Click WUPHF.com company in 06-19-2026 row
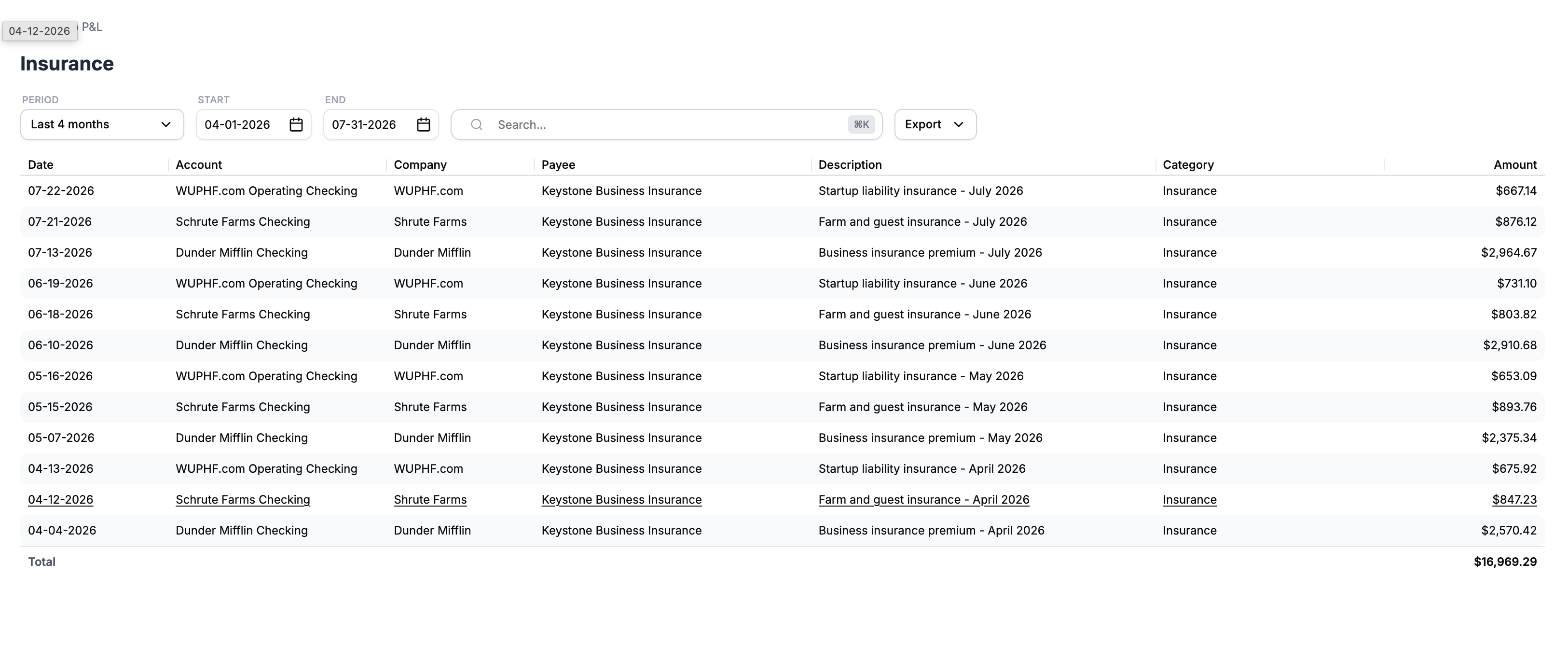Image resolution: width=1568 pixels, height=659 pixels. coord(428,284)
